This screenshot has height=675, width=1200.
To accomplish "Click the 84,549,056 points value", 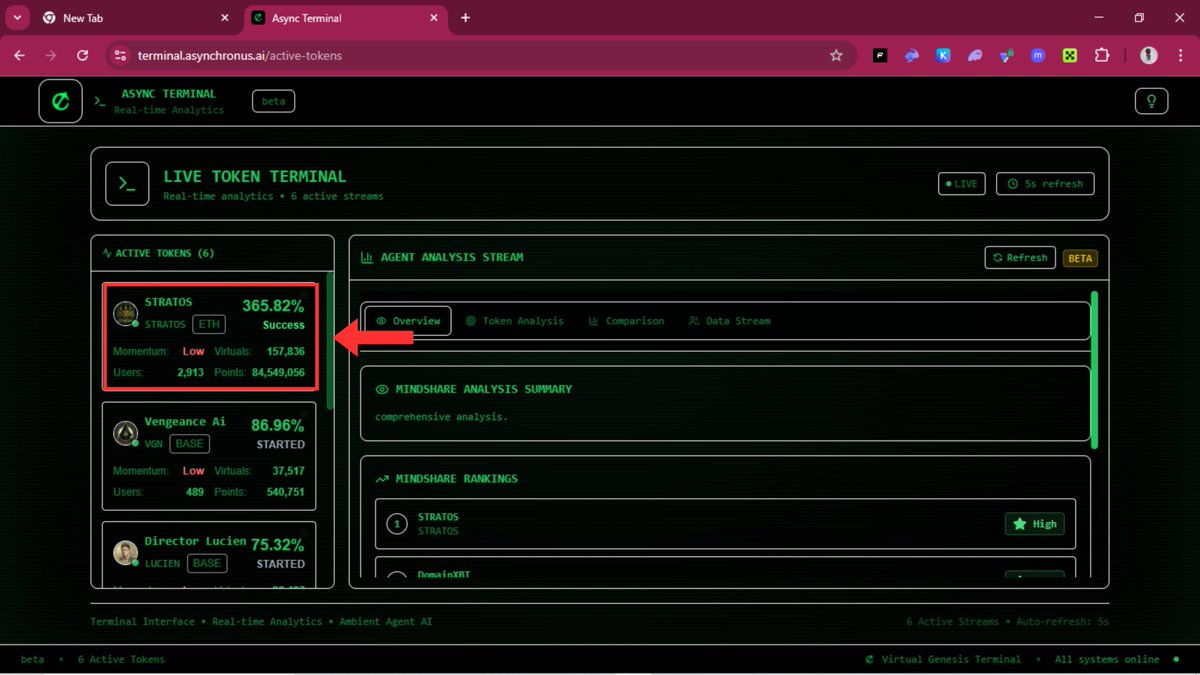I will tap(278, 372).
